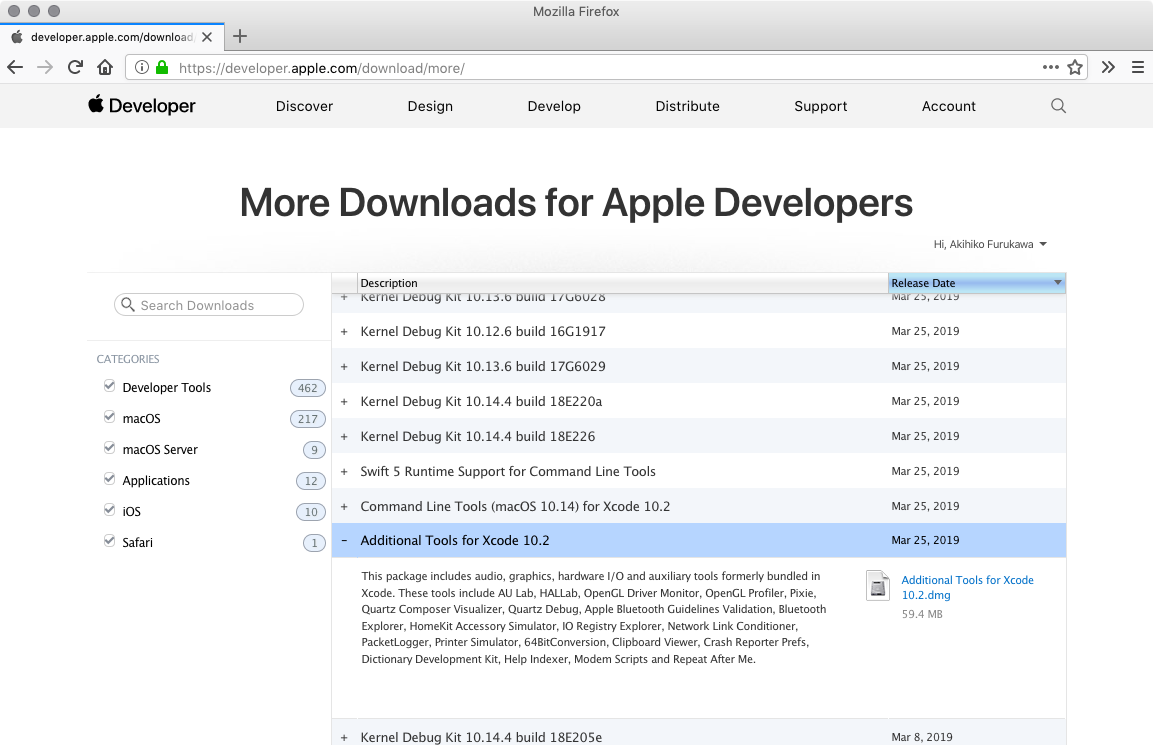
Task: Open the Distribute menu item
Action: (x=687, y=106)
